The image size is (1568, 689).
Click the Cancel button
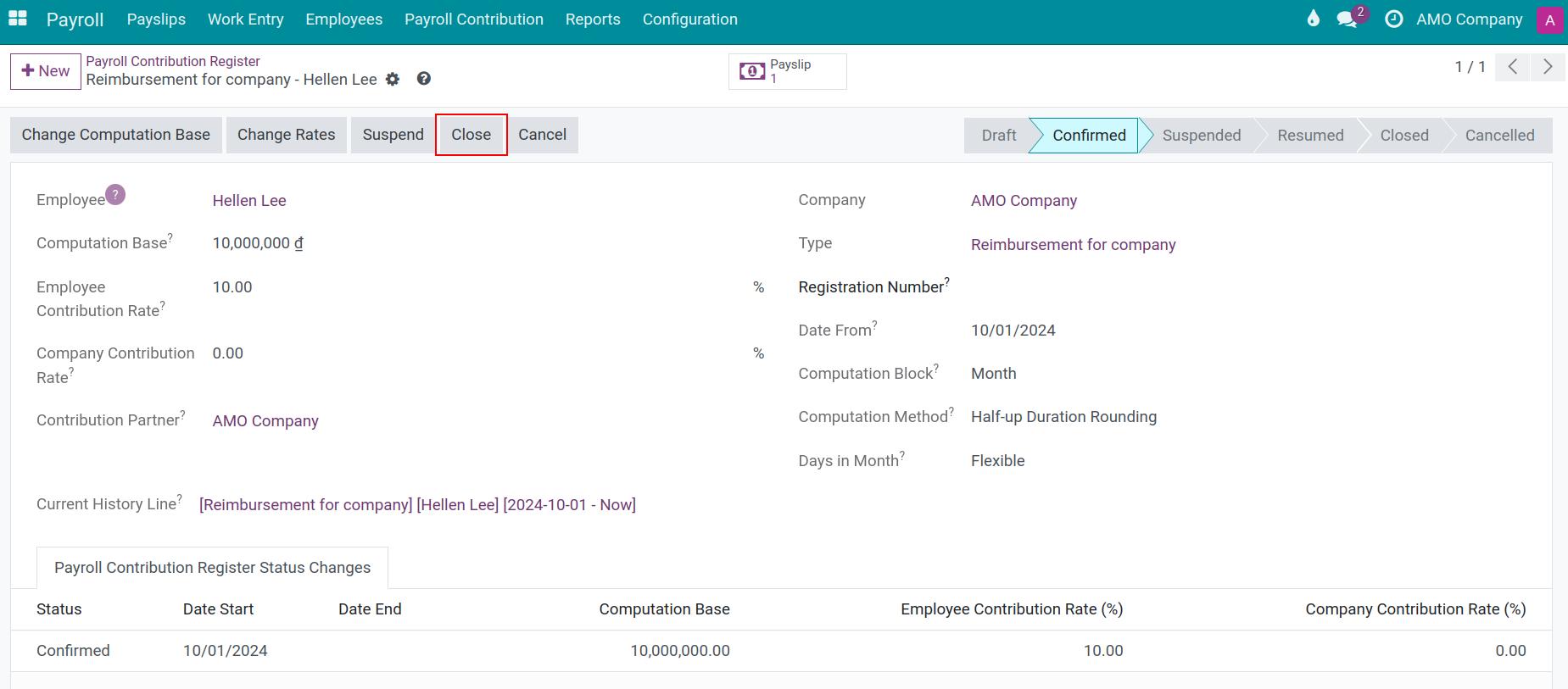click(x=543, y=135)
